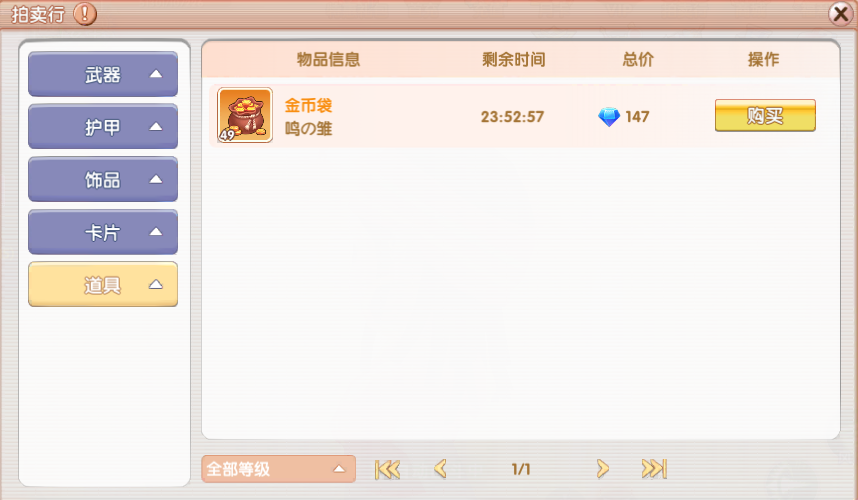Viewport: 858px width, 500px height.
Task: Click the 物品信息 column header
Action: click(328, 59)
